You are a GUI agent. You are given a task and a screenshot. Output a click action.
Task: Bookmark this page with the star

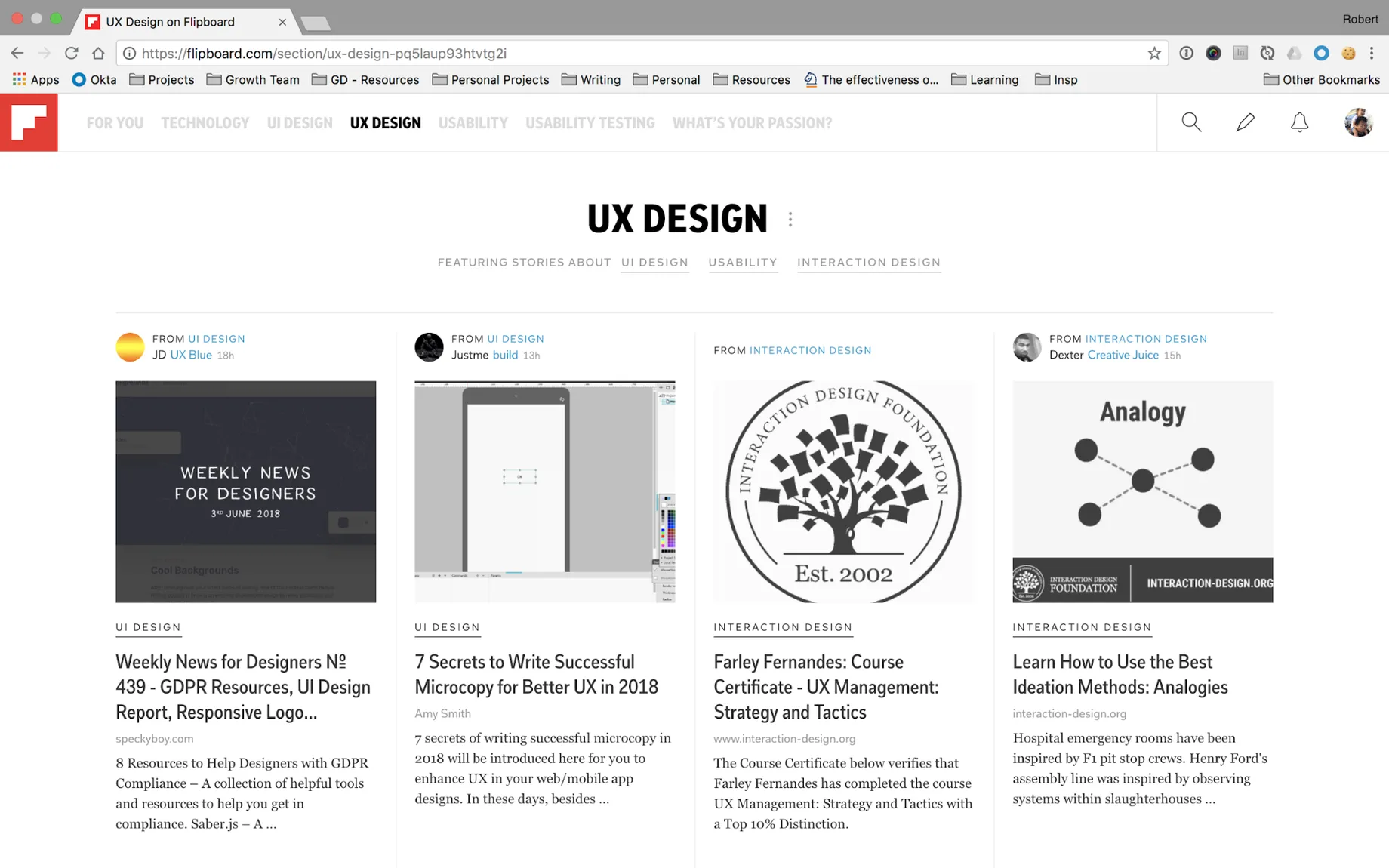click(x=1154, y=53)
